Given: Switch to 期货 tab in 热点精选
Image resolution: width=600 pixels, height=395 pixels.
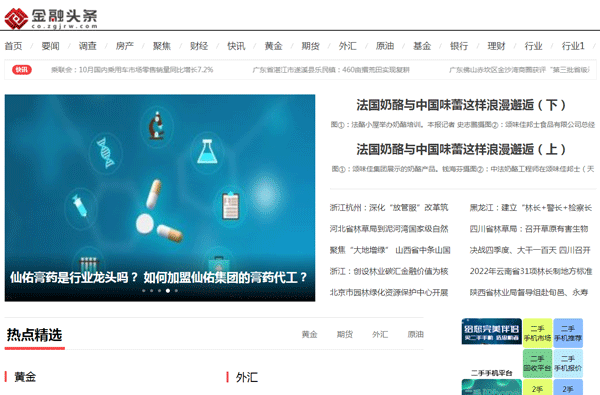Looking at the screenshot, I should pos(345,334).
